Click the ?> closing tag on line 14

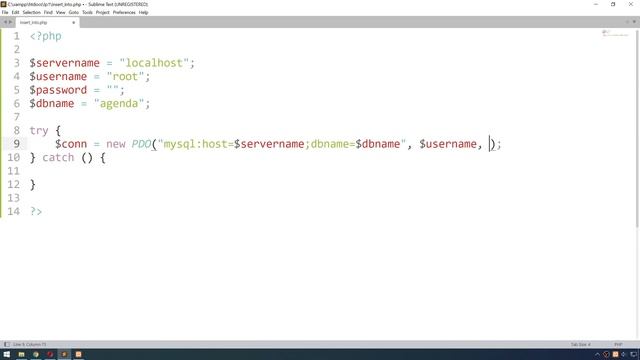click(x=36, y=211)
